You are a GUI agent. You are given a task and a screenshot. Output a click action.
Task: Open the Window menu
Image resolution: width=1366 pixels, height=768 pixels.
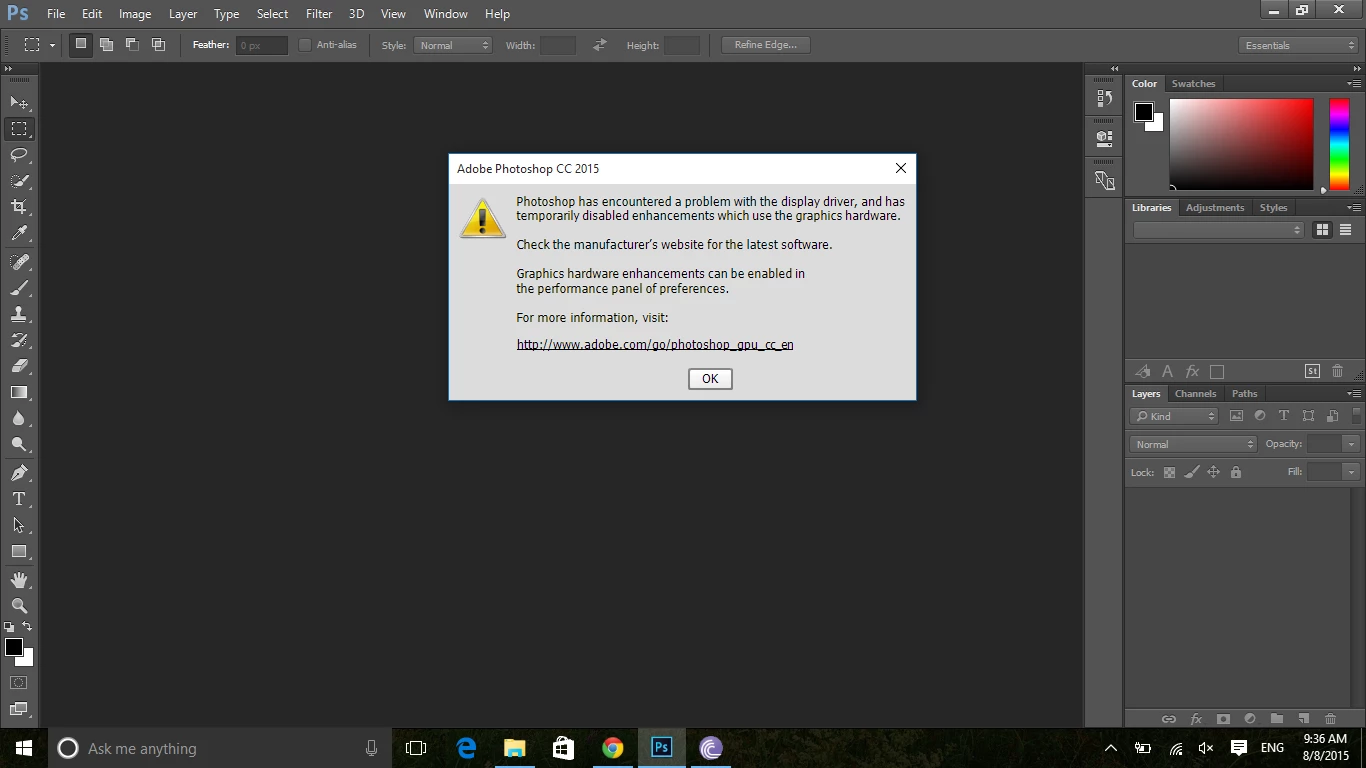(x=446, y=14)
